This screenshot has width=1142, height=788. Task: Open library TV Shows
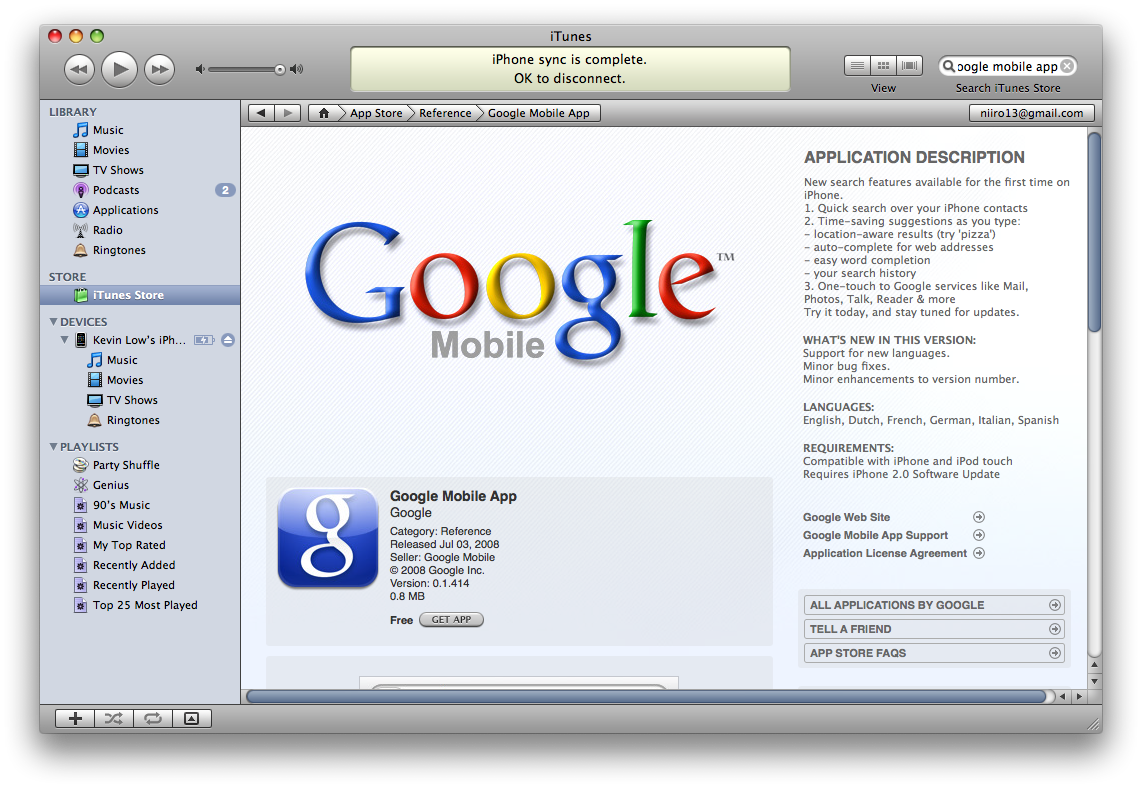click(x=140, y=170)
